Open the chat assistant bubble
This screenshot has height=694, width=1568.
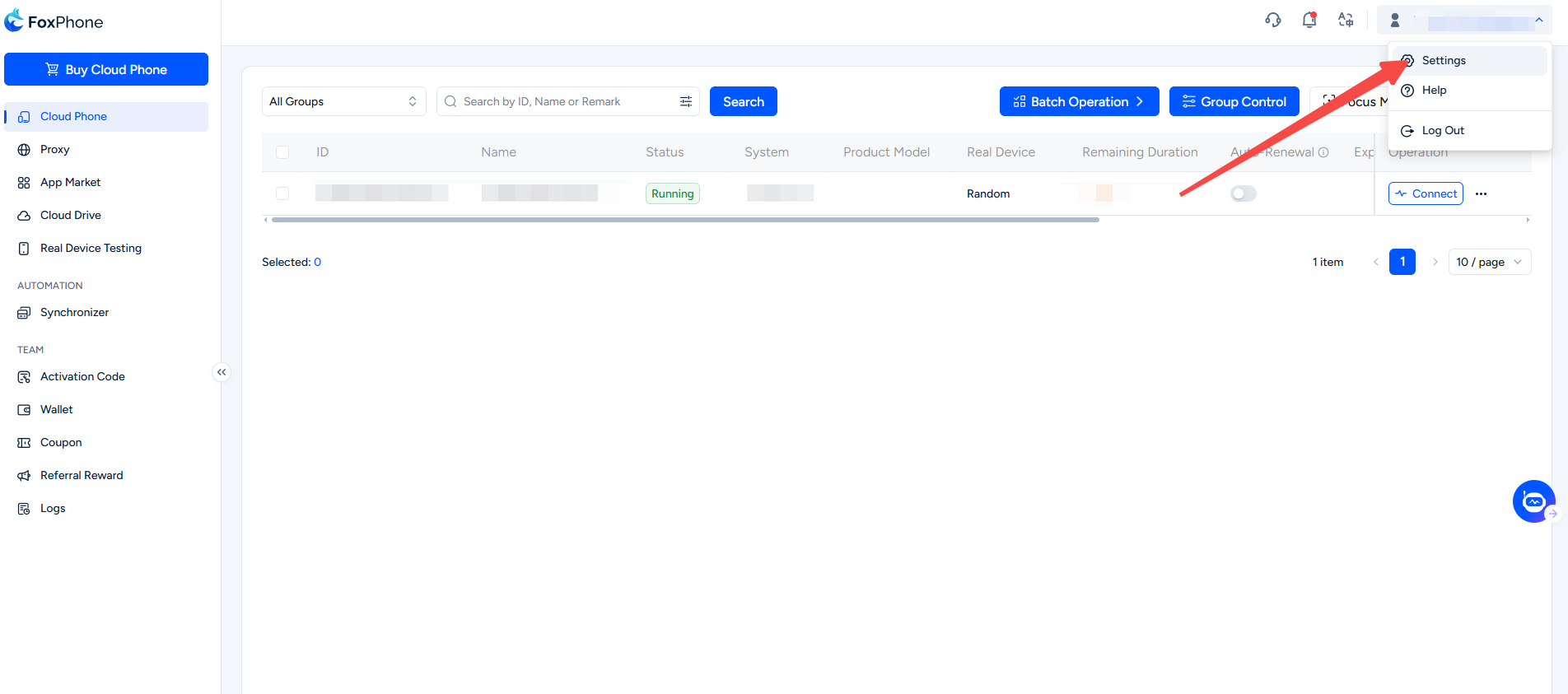tap(1533, 501)
